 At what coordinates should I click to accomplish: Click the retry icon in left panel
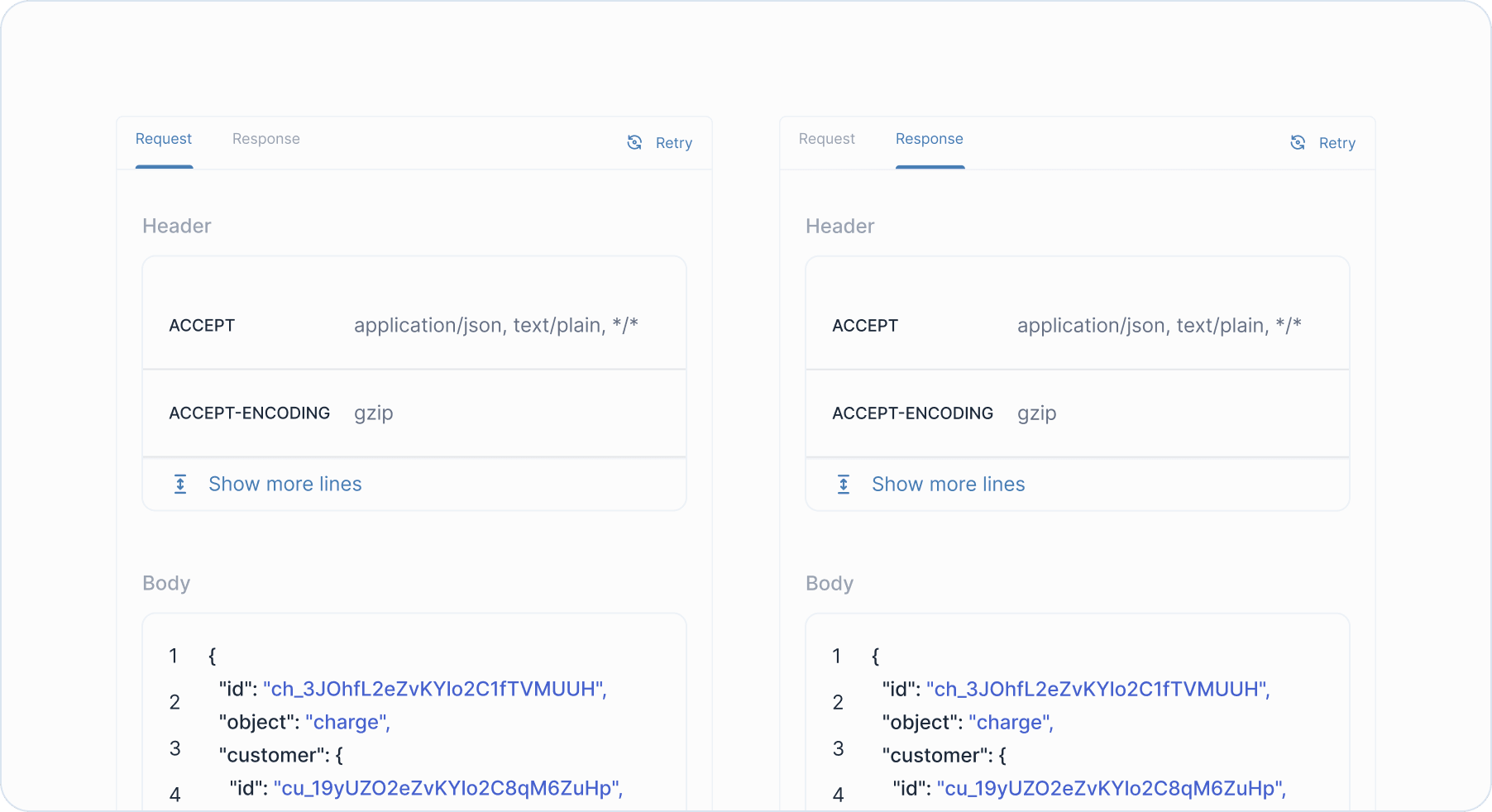tap(634, 142)
